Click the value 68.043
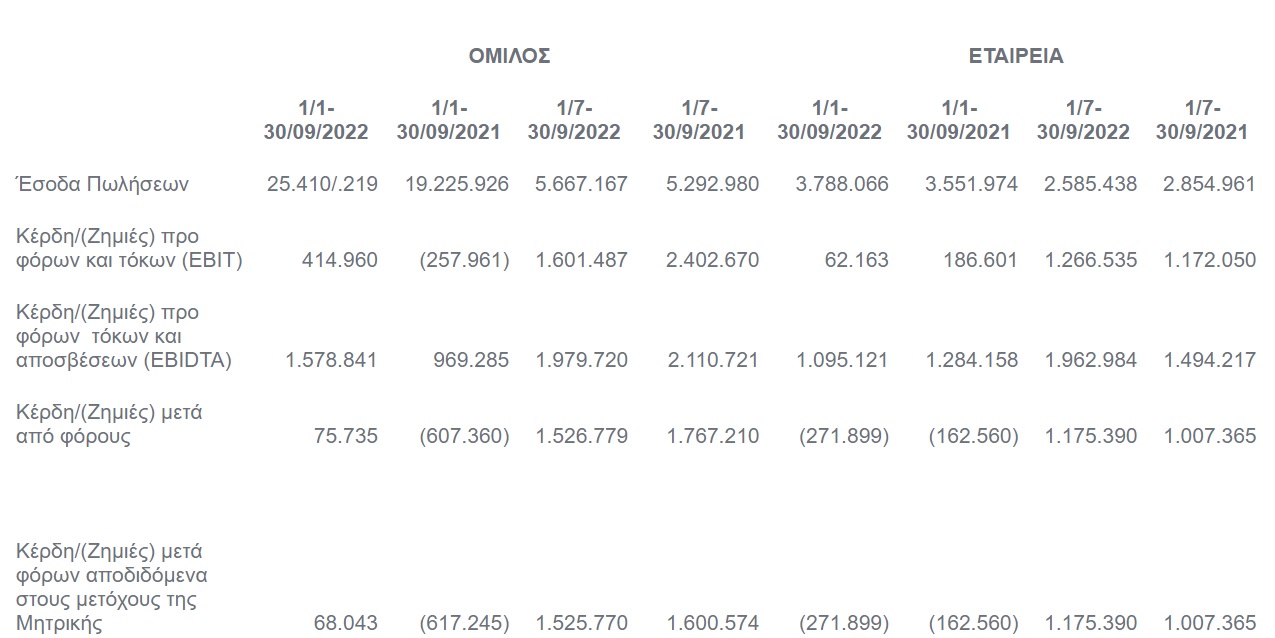 point(345,623)
